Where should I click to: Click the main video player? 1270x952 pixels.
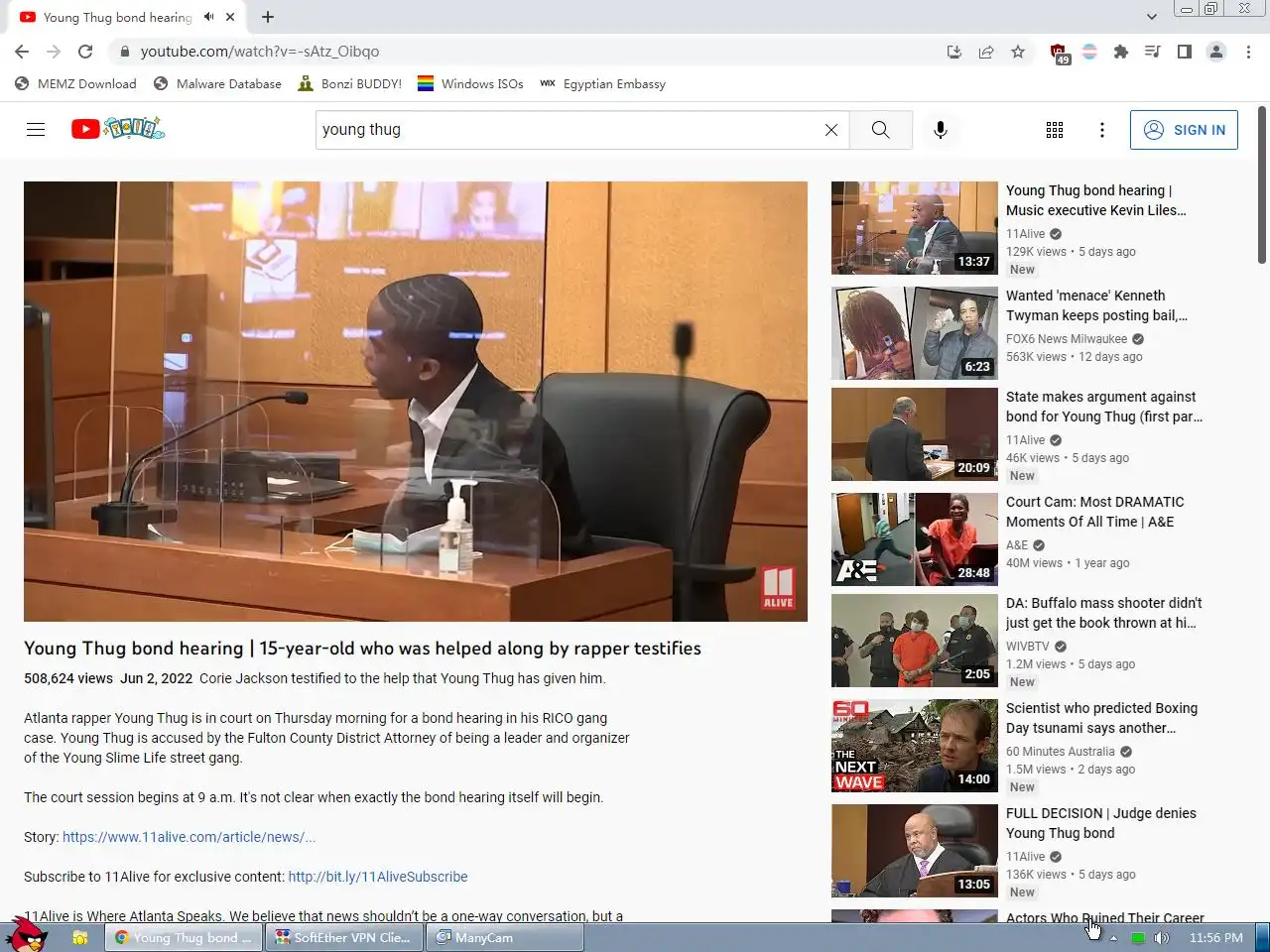pyautogui.click(x=416, y=402)
